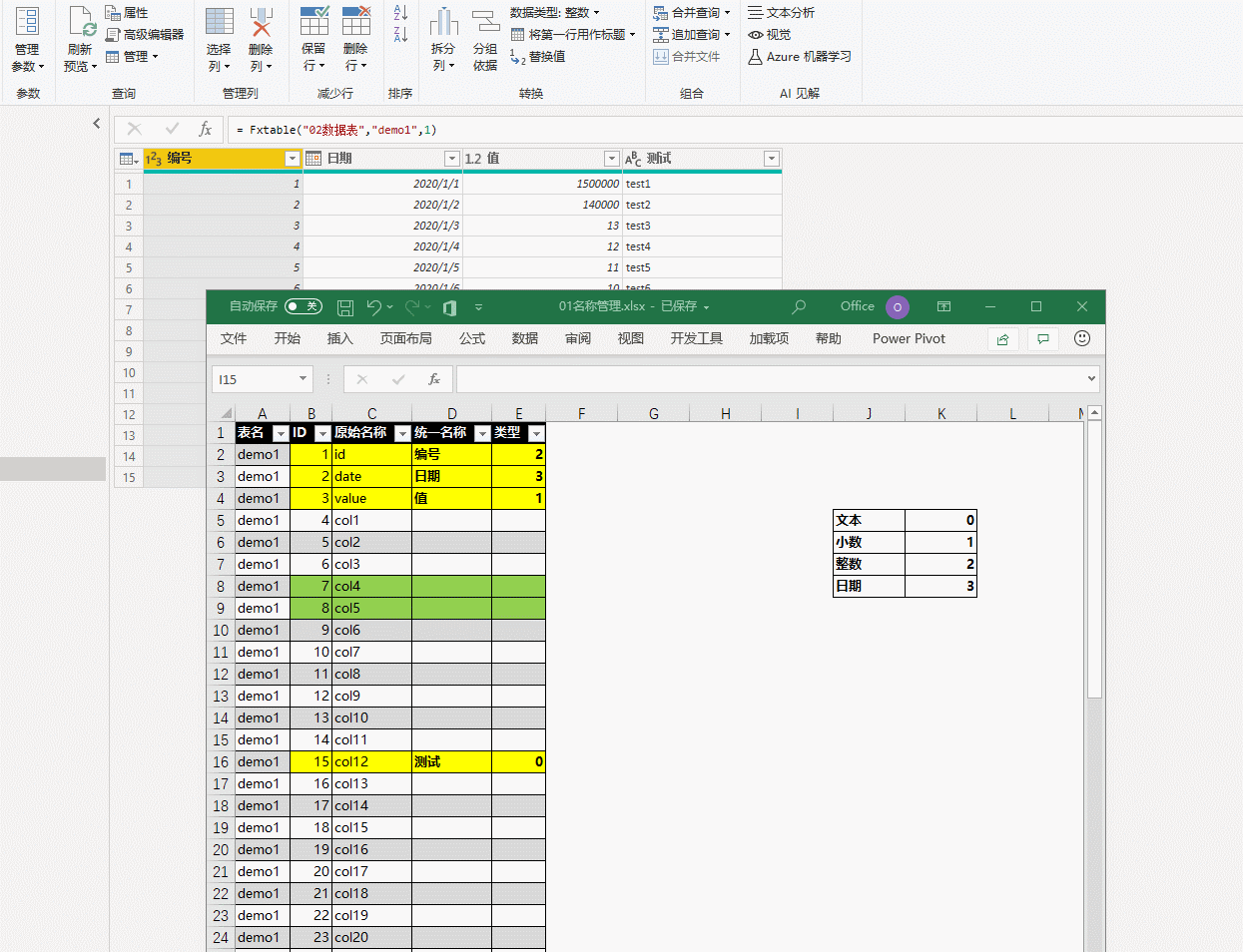The image size is (1243, 952).
Task: Open Power Pivot tab in Excel
Action: 909,339
